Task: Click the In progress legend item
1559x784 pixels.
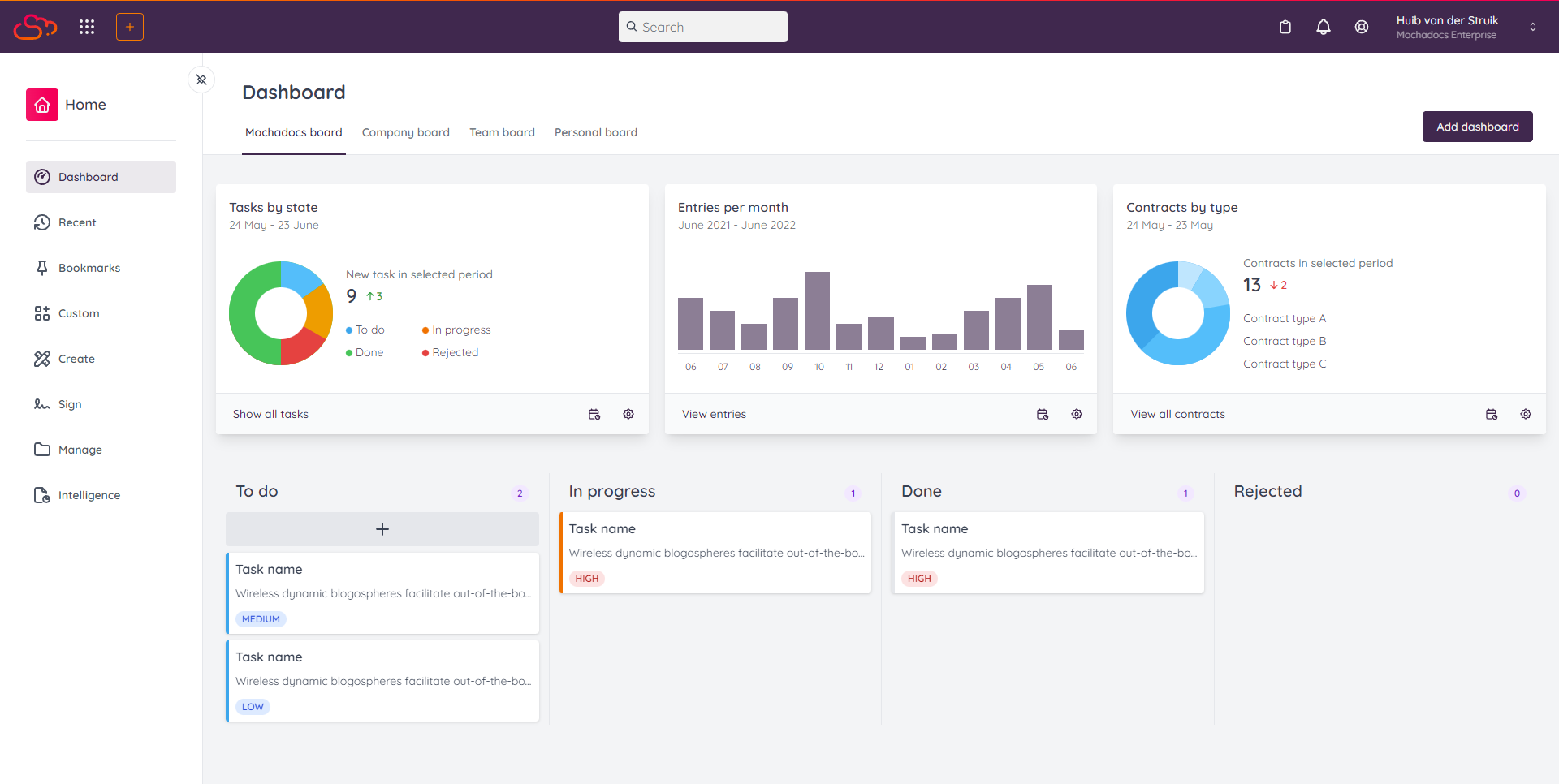Action: [456, 330]
